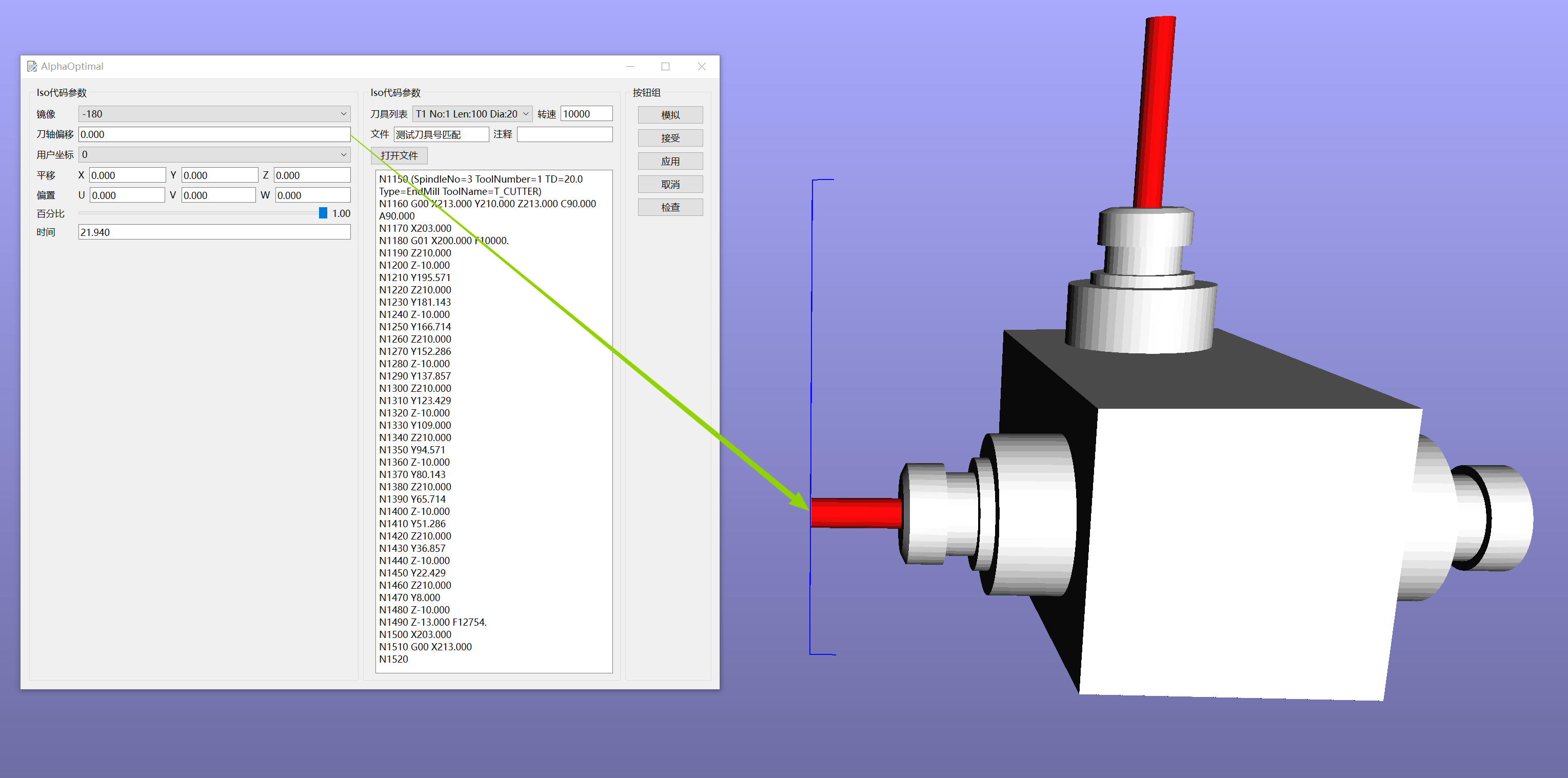Click the 打开文件 open file button

click(399, 156)
